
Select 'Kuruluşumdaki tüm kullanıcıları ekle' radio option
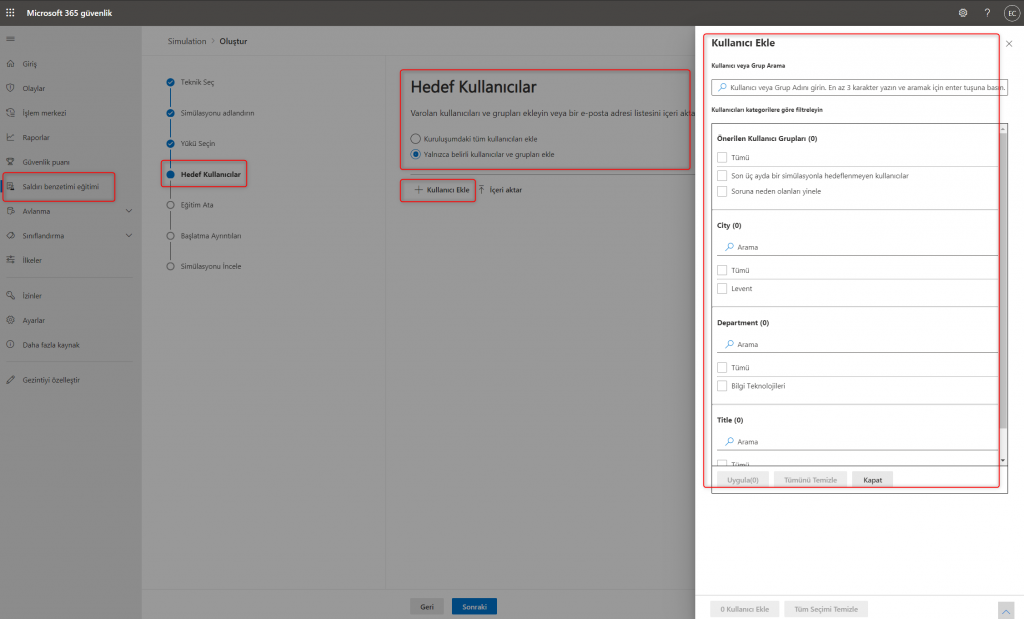coord(416,138)
